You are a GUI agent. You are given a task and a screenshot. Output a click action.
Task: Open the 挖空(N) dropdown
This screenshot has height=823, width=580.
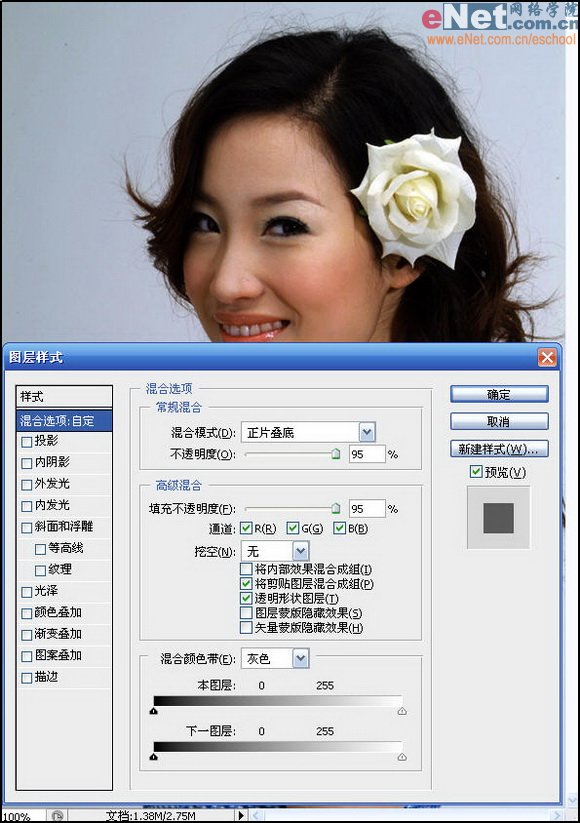(275, 551)
